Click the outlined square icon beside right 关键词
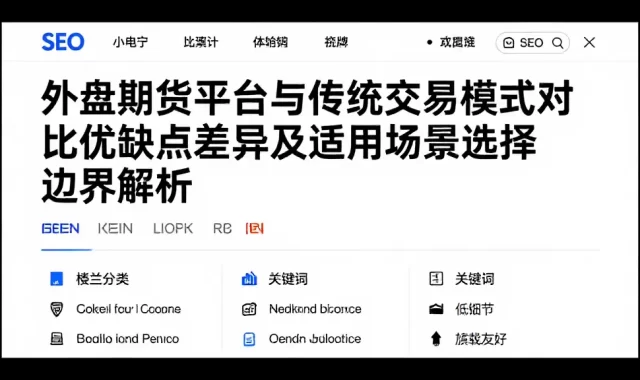This screenshot has width=640, height=380. 436,279
